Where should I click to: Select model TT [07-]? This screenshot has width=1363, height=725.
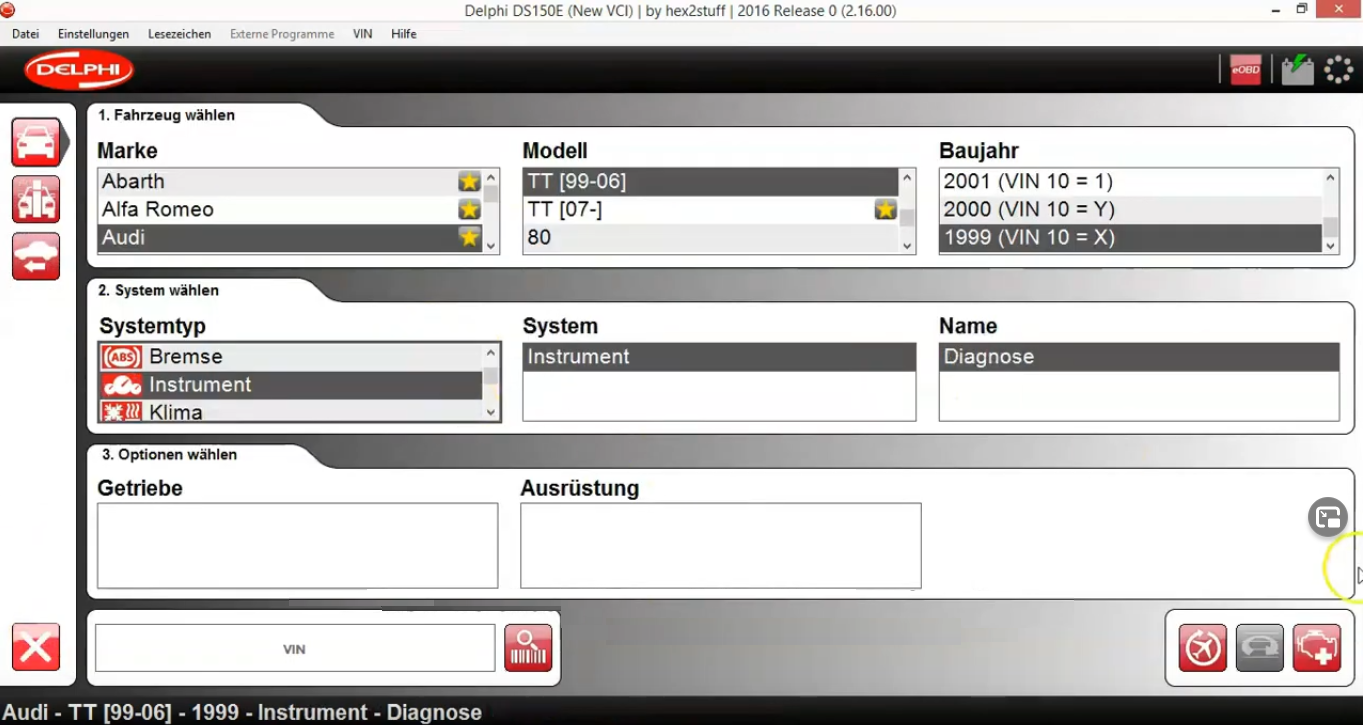click(711, 209)
